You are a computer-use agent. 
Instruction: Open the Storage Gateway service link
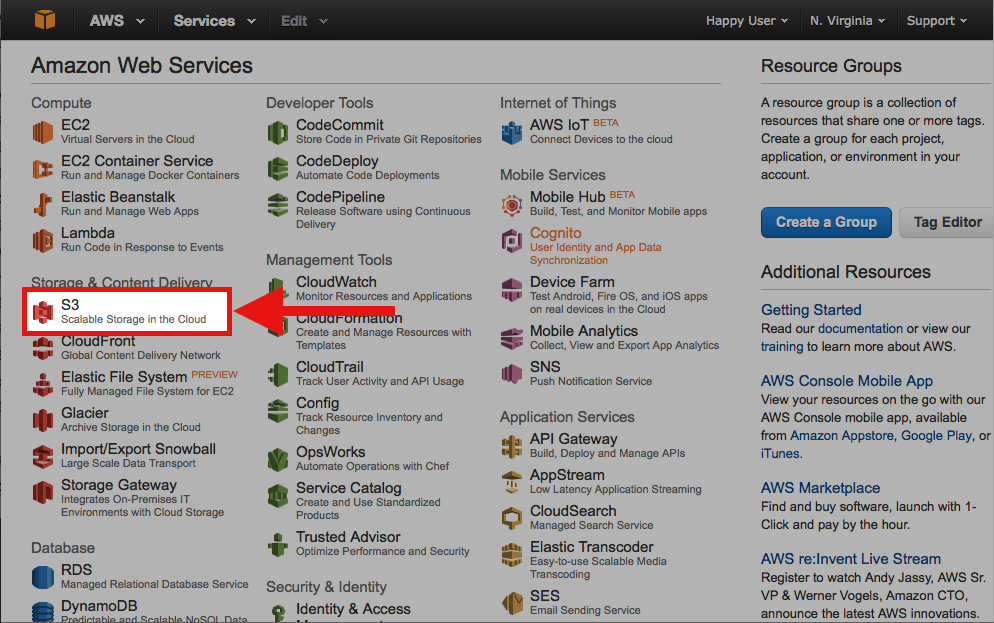click(119, 485)
